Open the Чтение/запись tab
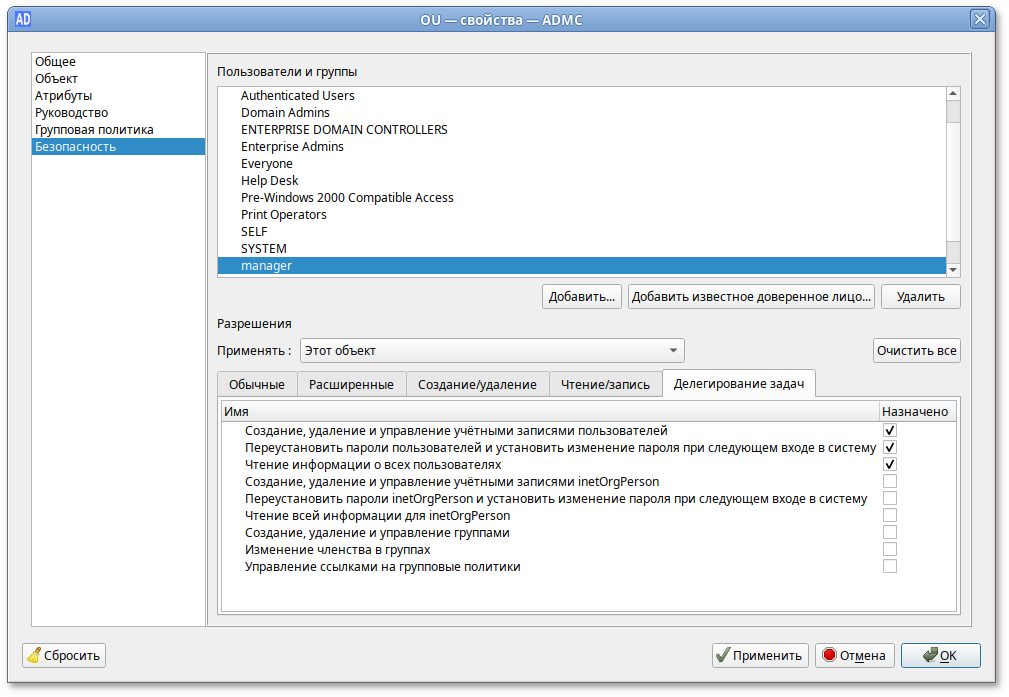Screen dimensions: 1009x697 click(606, 384)
